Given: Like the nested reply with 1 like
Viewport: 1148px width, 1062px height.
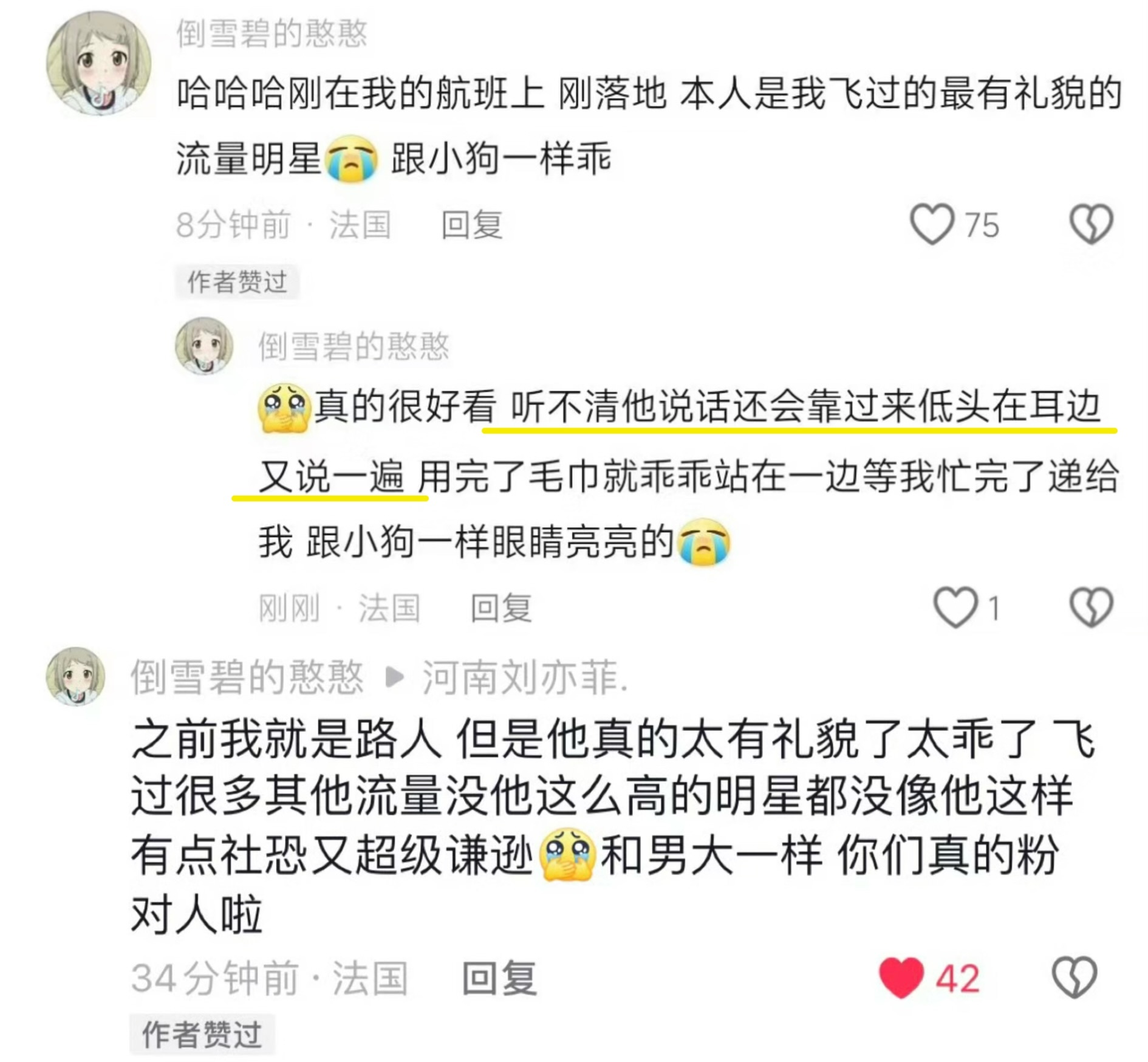Looking at the screenshot, I should (955, 607).
